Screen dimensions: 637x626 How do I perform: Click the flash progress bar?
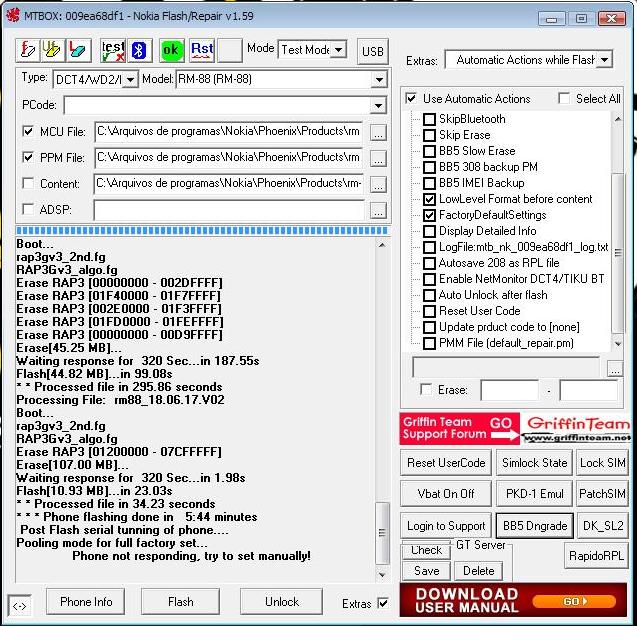click(x=202, y=231)
